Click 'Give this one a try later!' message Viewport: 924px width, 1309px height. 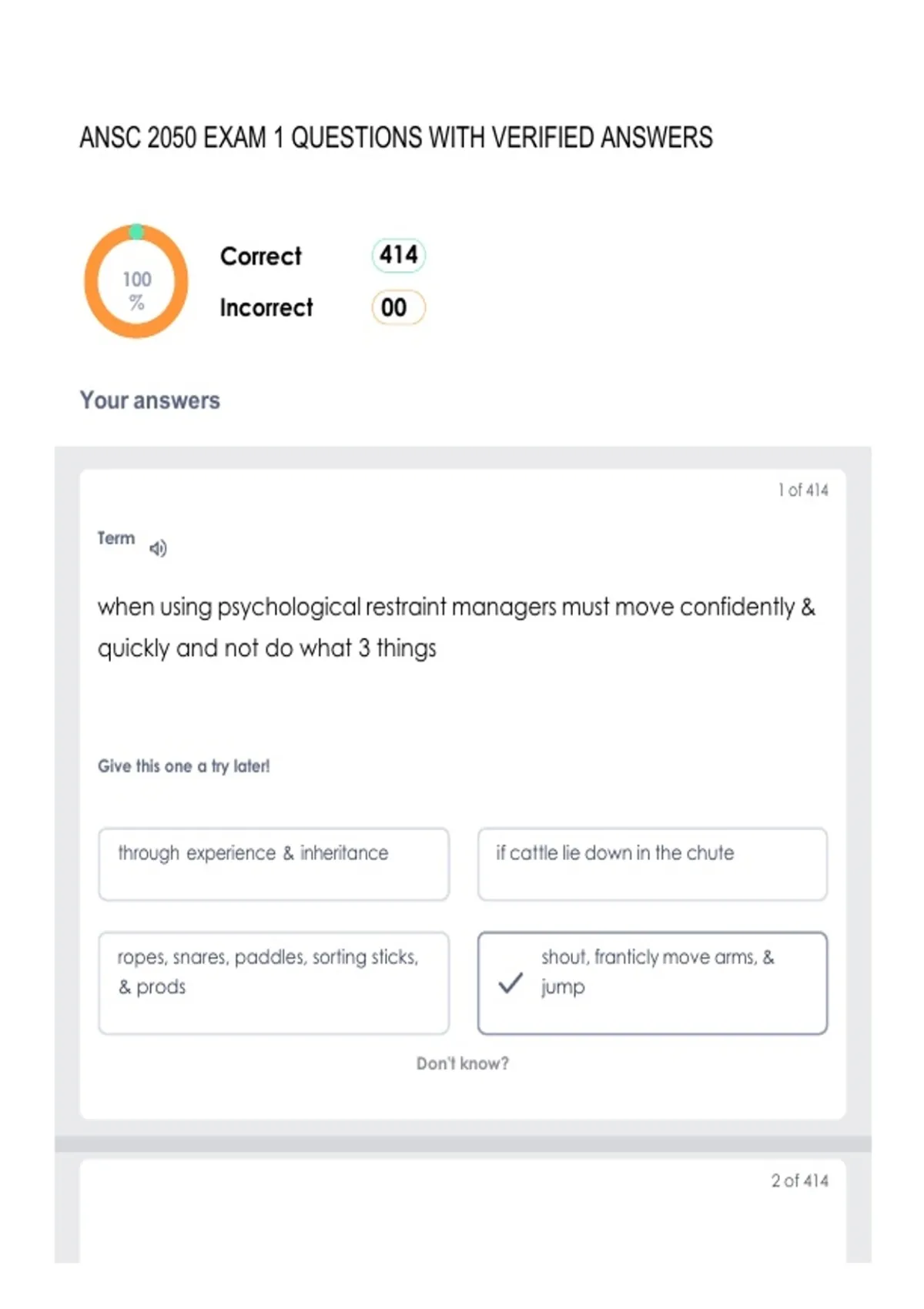point(184,766)
